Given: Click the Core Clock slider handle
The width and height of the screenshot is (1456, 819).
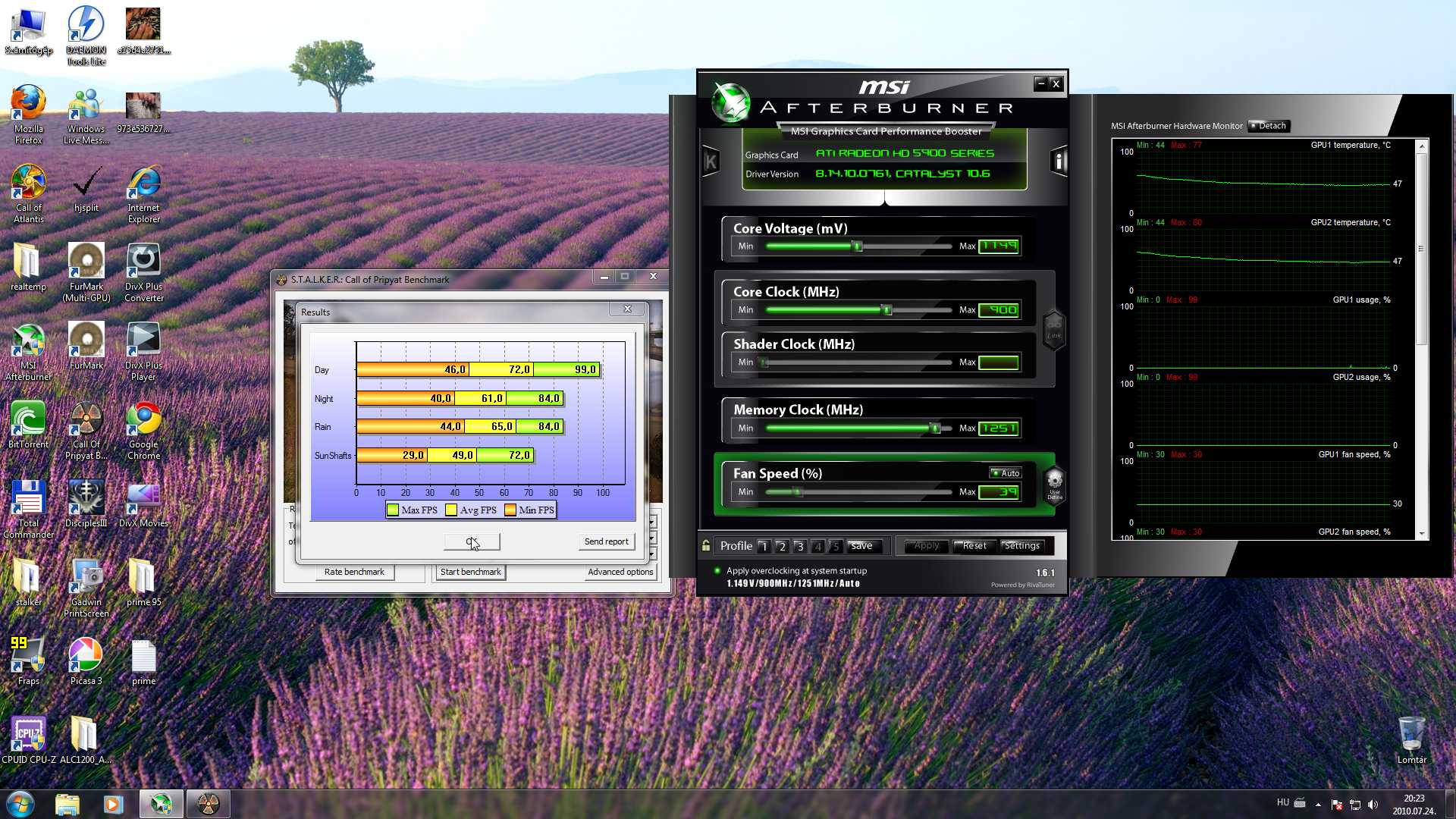Looking at the screenshot, I should [886, 309].
